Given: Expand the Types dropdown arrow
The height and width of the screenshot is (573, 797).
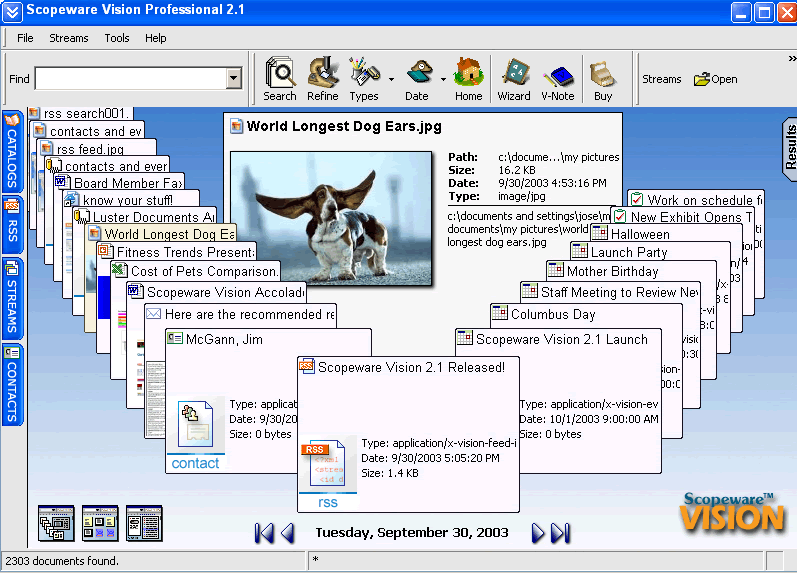Looking at the screenshot, I should click(391, 79).
